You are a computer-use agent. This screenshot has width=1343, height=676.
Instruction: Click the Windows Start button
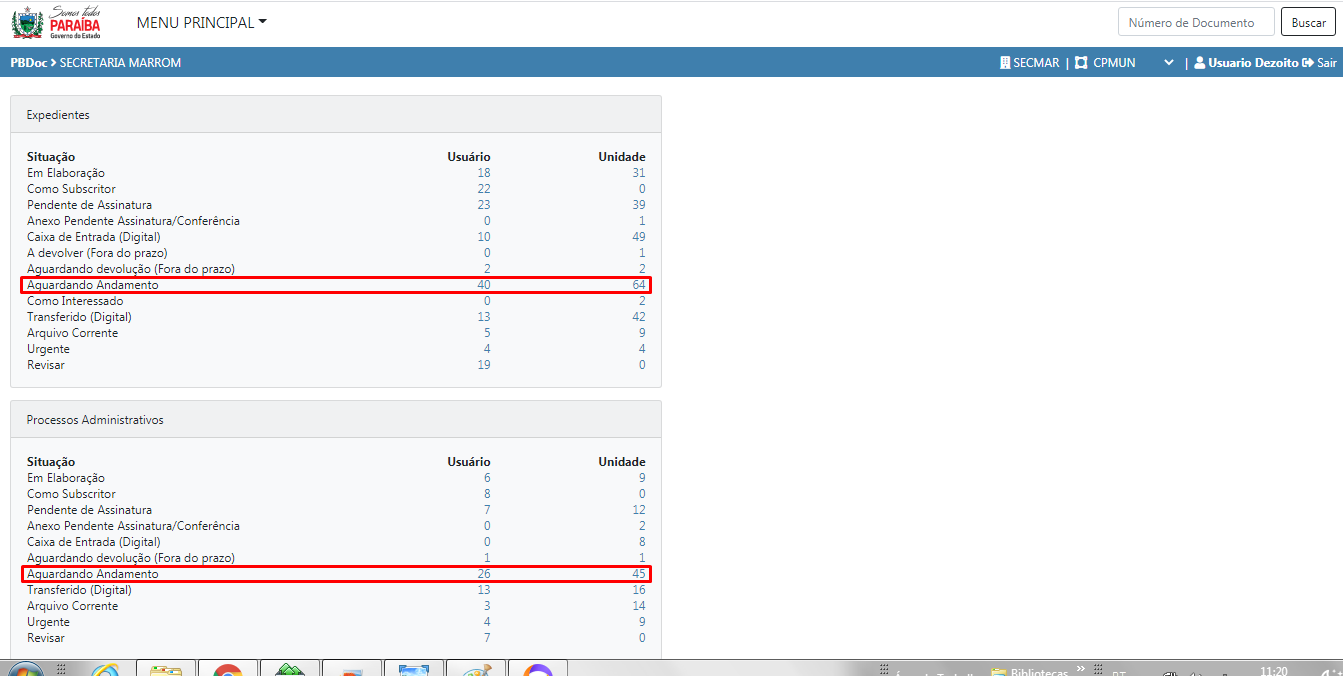click(x=24, y=669)
